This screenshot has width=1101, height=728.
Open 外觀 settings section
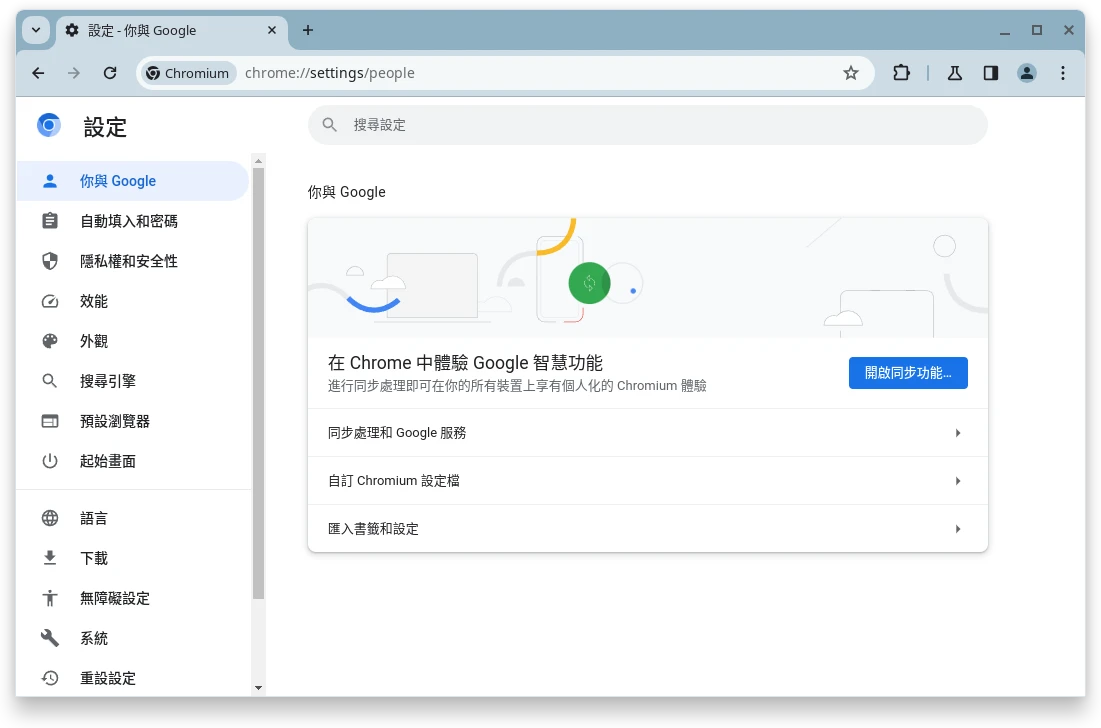[94, 341]
